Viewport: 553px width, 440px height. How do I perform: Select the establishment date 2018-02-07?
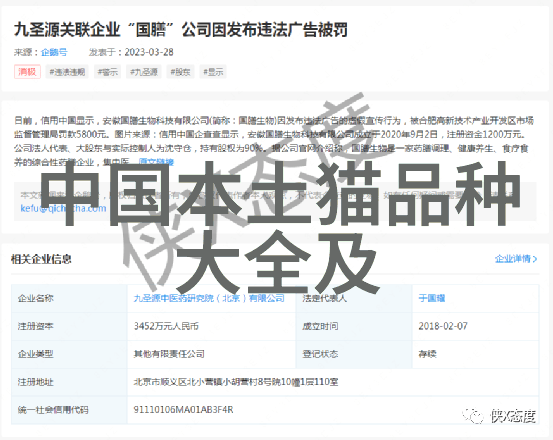pyautogui.click(x=443, y=326)
